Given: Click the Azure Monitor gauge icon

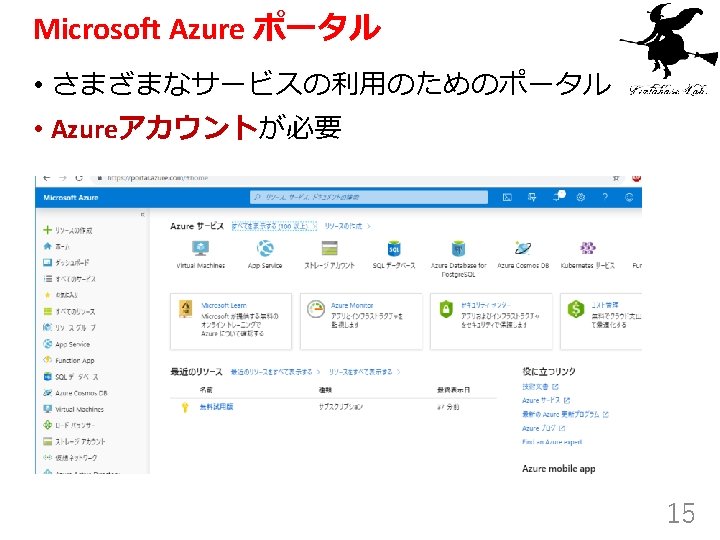Looking at the screenshot, I should click(316, 309).
